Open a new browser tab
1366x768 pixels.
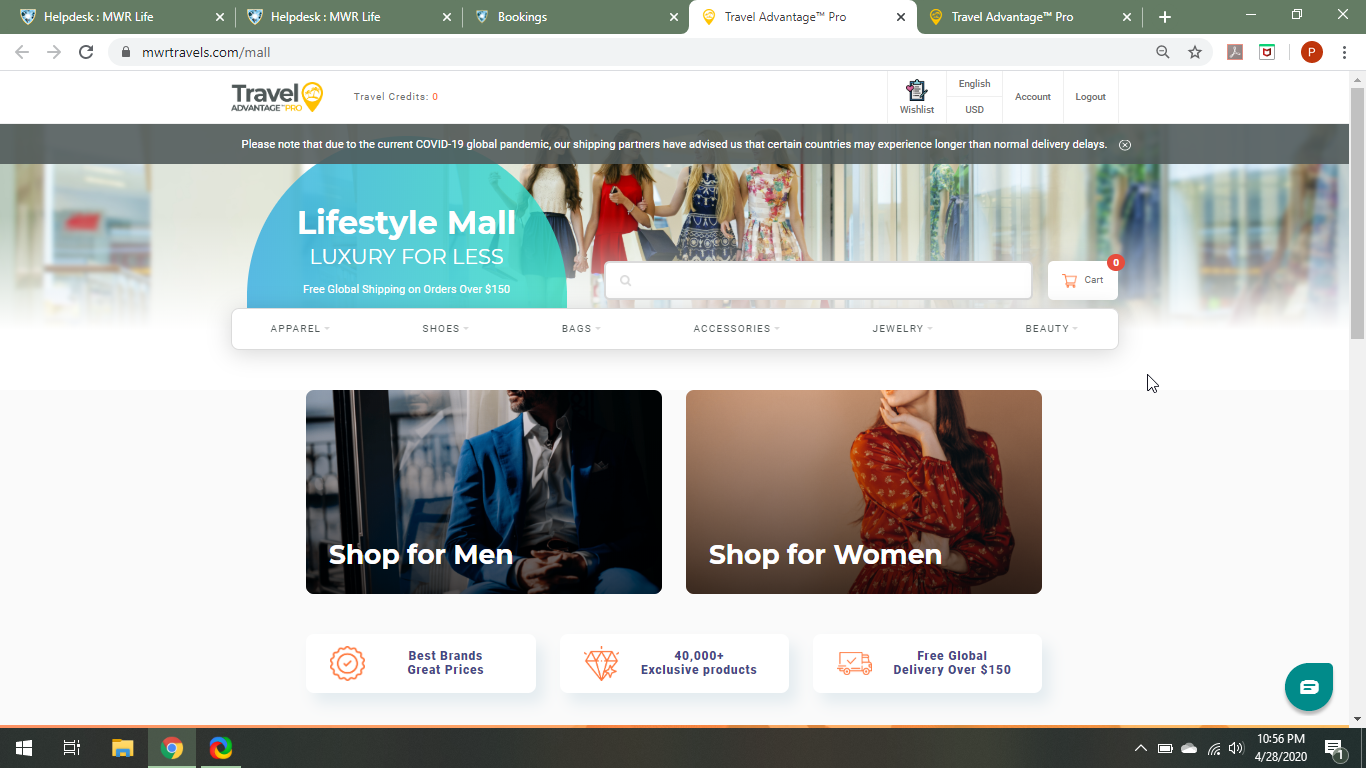1165,17
